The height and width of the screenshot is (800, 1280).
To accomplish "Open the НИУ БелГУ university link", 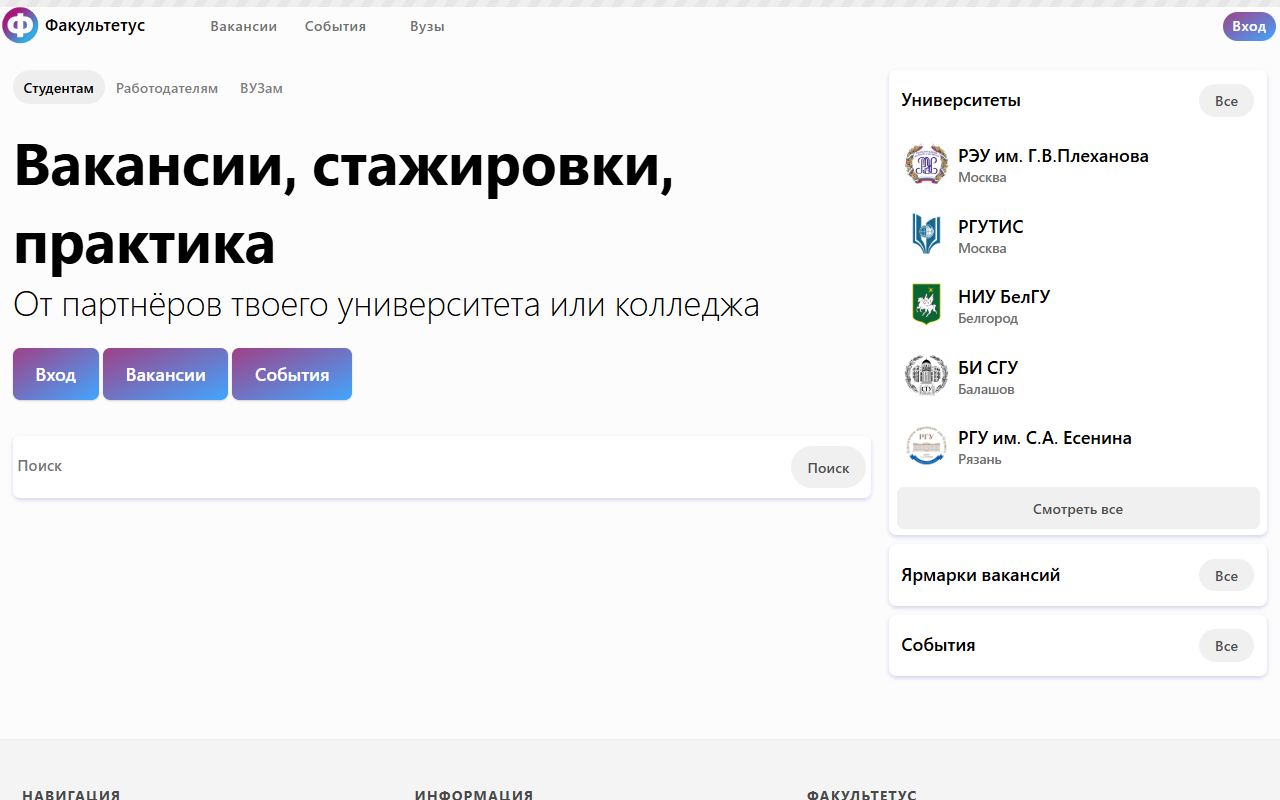I will pos(1004,297).
